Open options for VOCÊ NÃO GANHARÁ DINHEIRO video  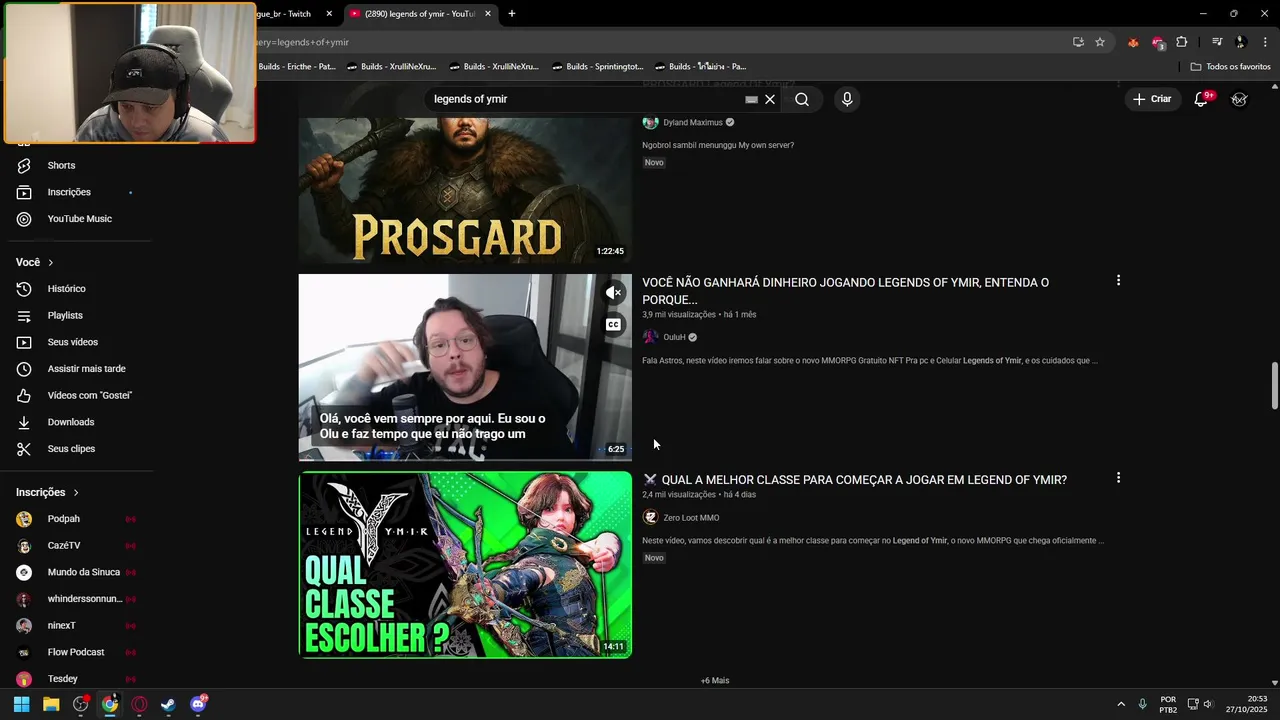pyautogui.click(x=1118, y=281)
